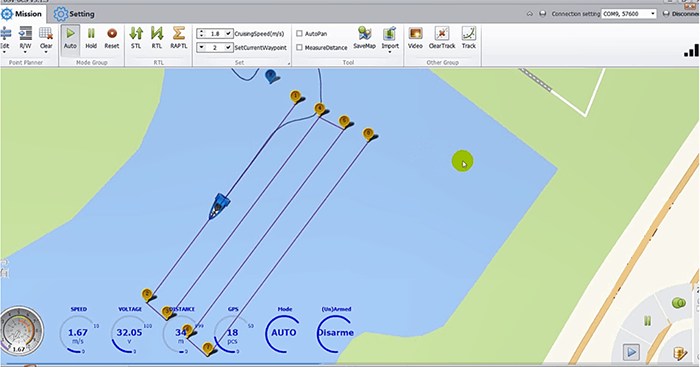700x367 pixels.
Task: Click the Clear waypoints button
Action: click(x=46, y=38)
